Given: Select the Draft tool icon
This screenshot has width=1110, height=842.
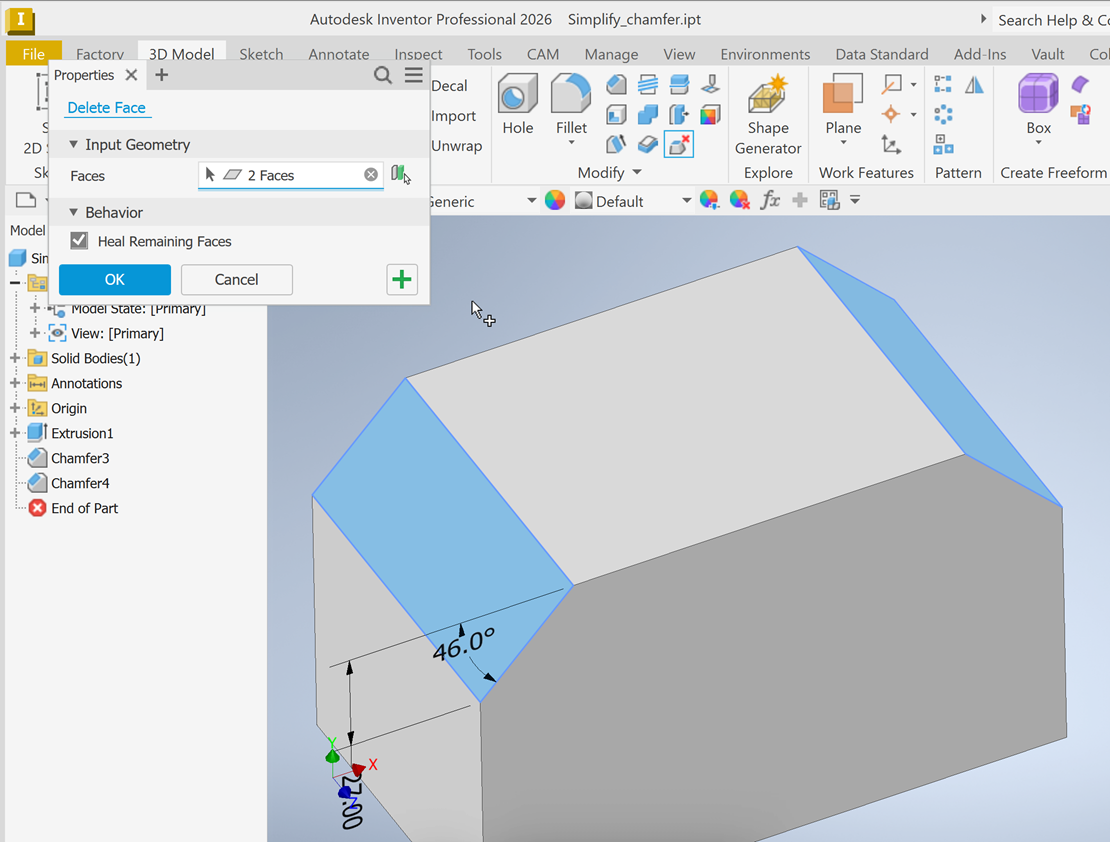Looking at the screenshot, I should (x=616, y=144).
